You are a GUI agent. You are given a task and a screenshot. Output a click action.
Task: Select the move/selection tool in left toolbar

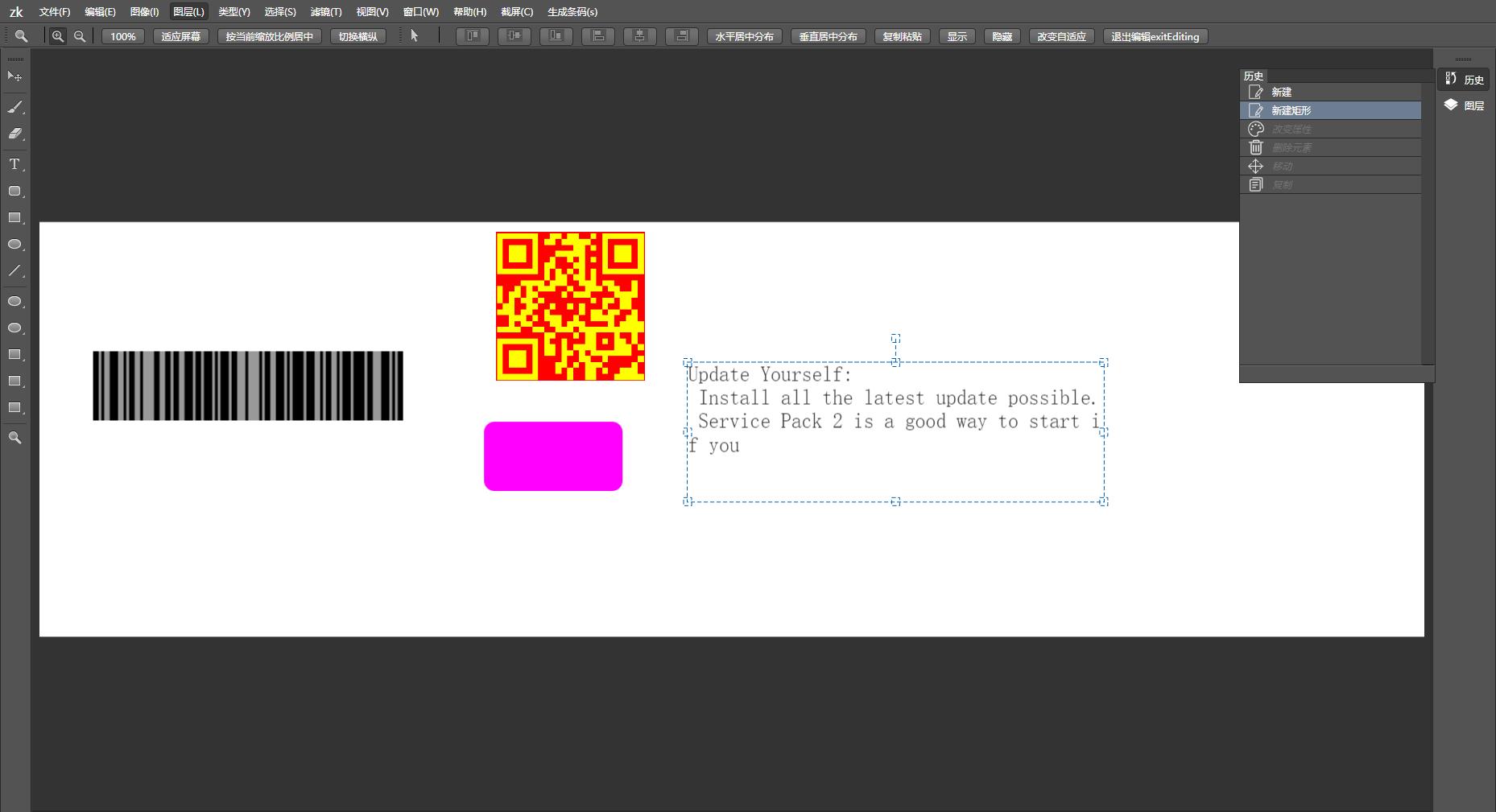pyautogui.click(x=14, y=76)
